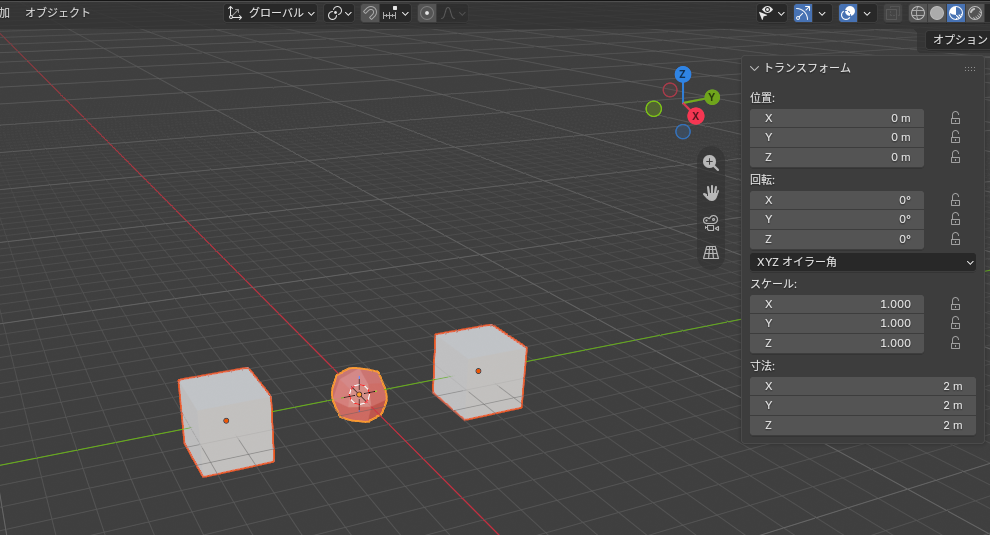Select the red sphere at origin
This screenshot has width=990, height=535.
pos(359,395)
